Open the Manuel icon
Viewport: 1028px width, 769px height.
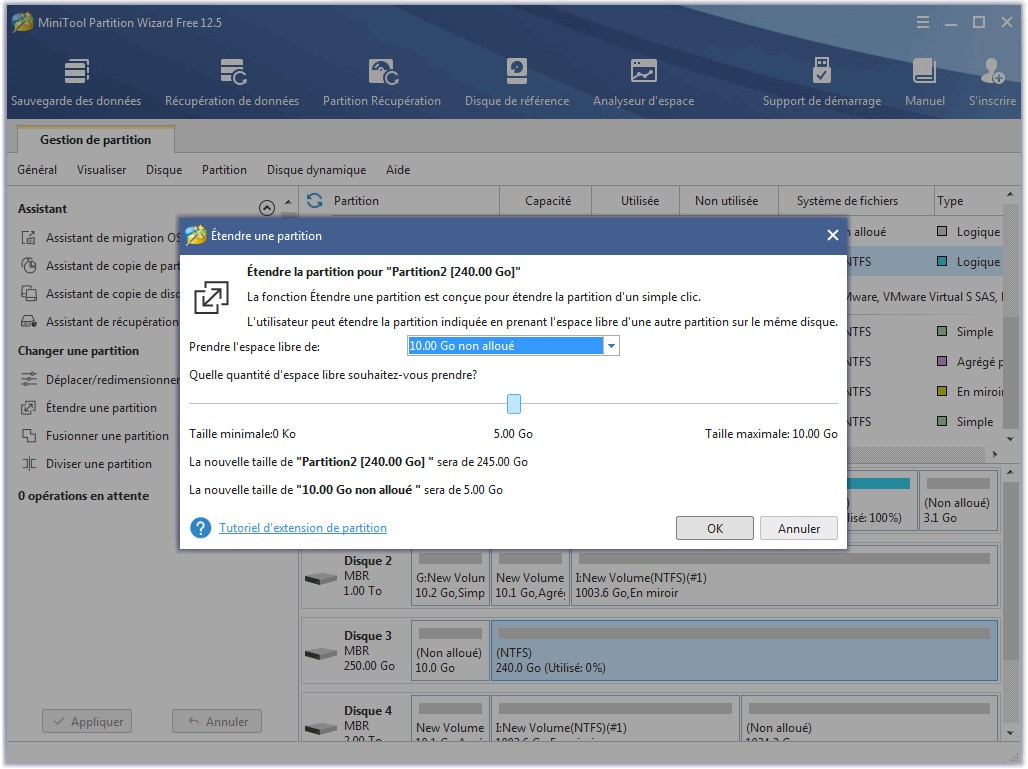point(924,71)
